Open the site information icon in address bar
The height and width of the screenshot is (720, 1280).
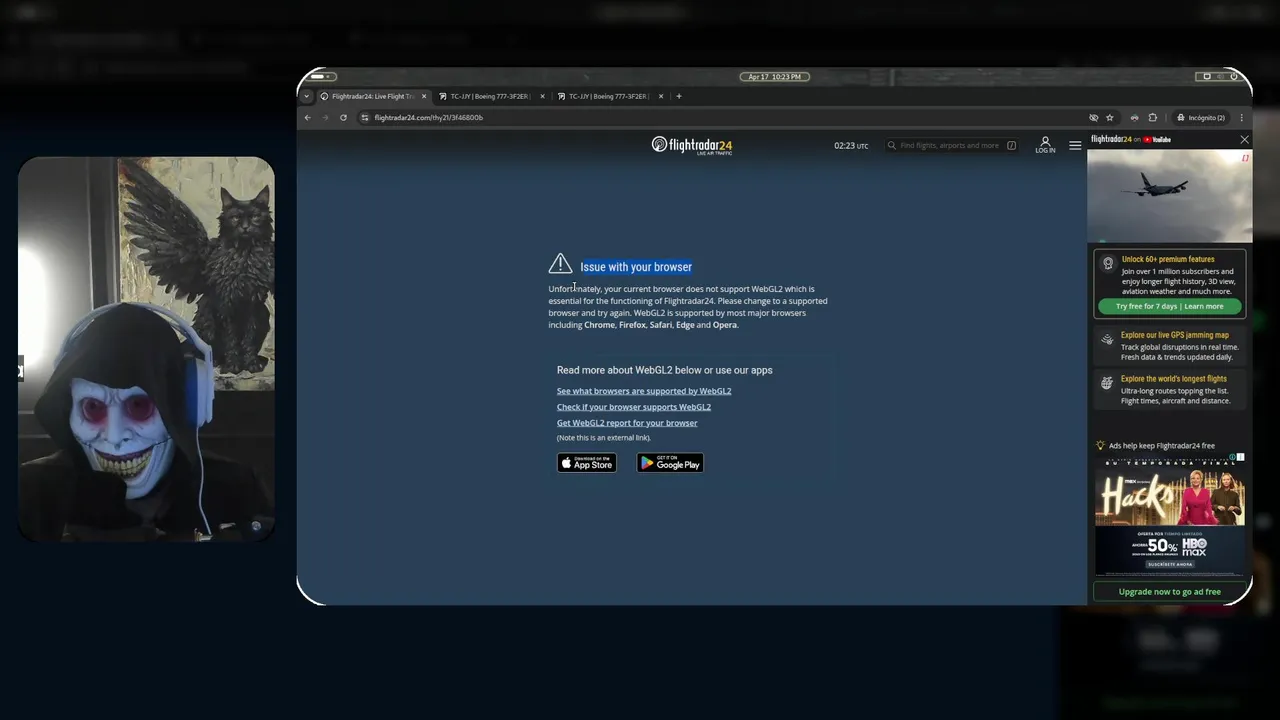click(x=365, y=117)
